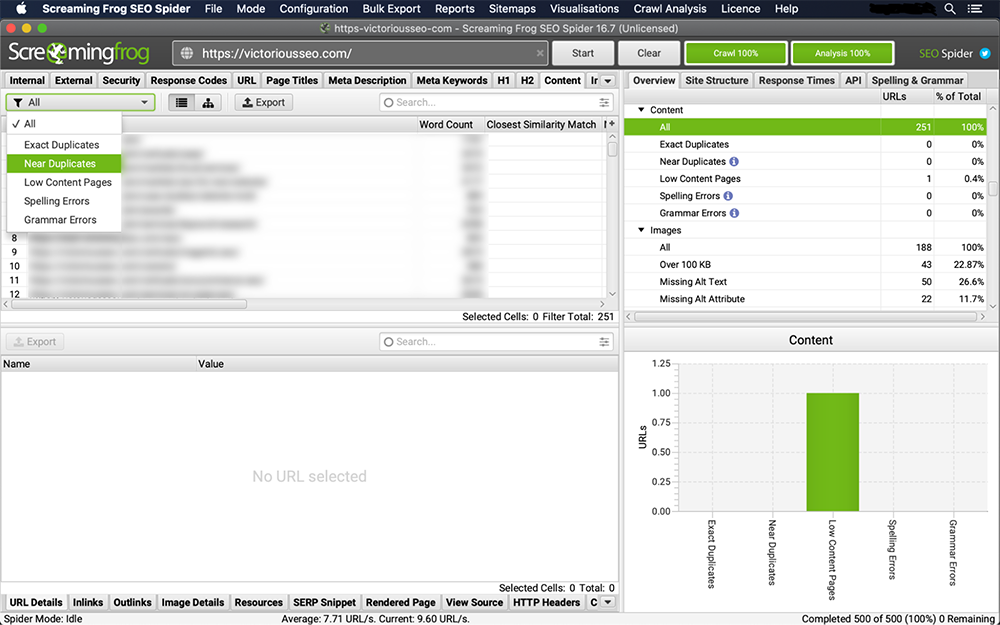This screenshot has height=625, width=1000.
Task: Click the Twitter bird icon
Action: [985, 54]
